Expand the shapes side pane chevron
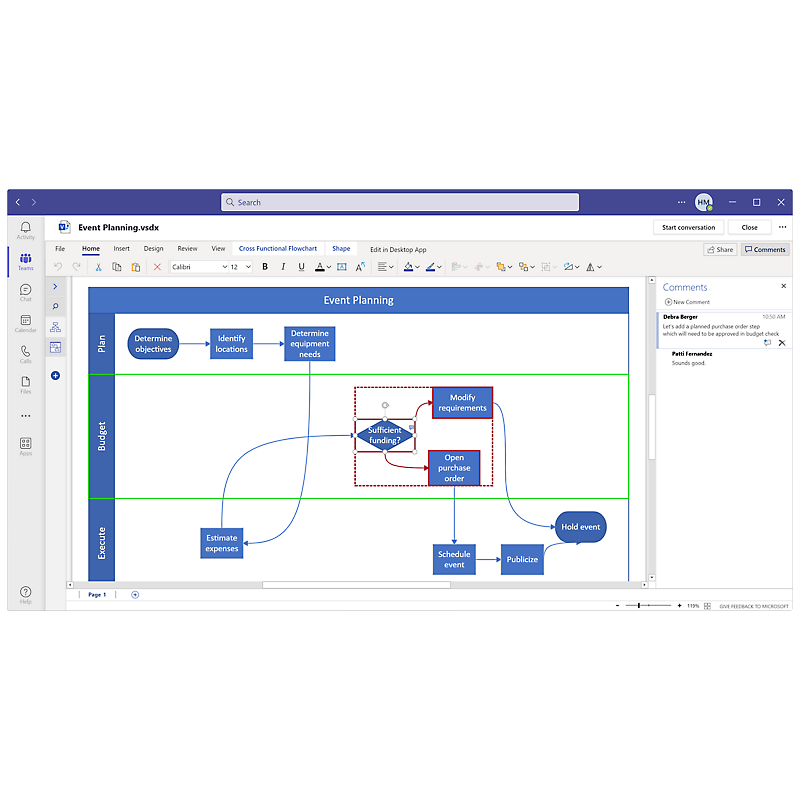The image size is (800, 800). [55, 286]
